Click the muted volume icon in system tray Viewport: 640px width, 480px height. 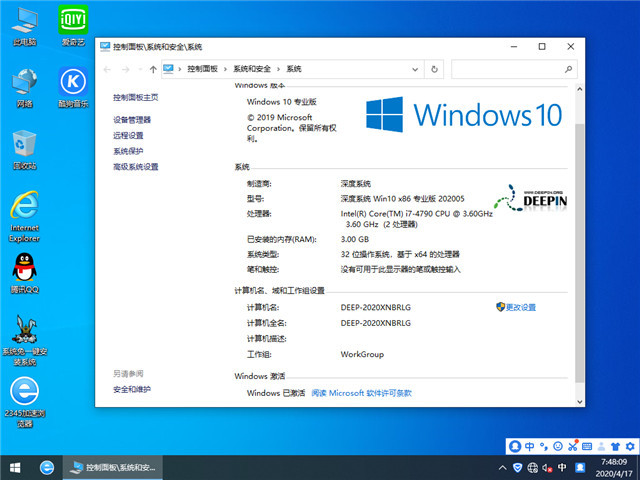click(548, 467)
